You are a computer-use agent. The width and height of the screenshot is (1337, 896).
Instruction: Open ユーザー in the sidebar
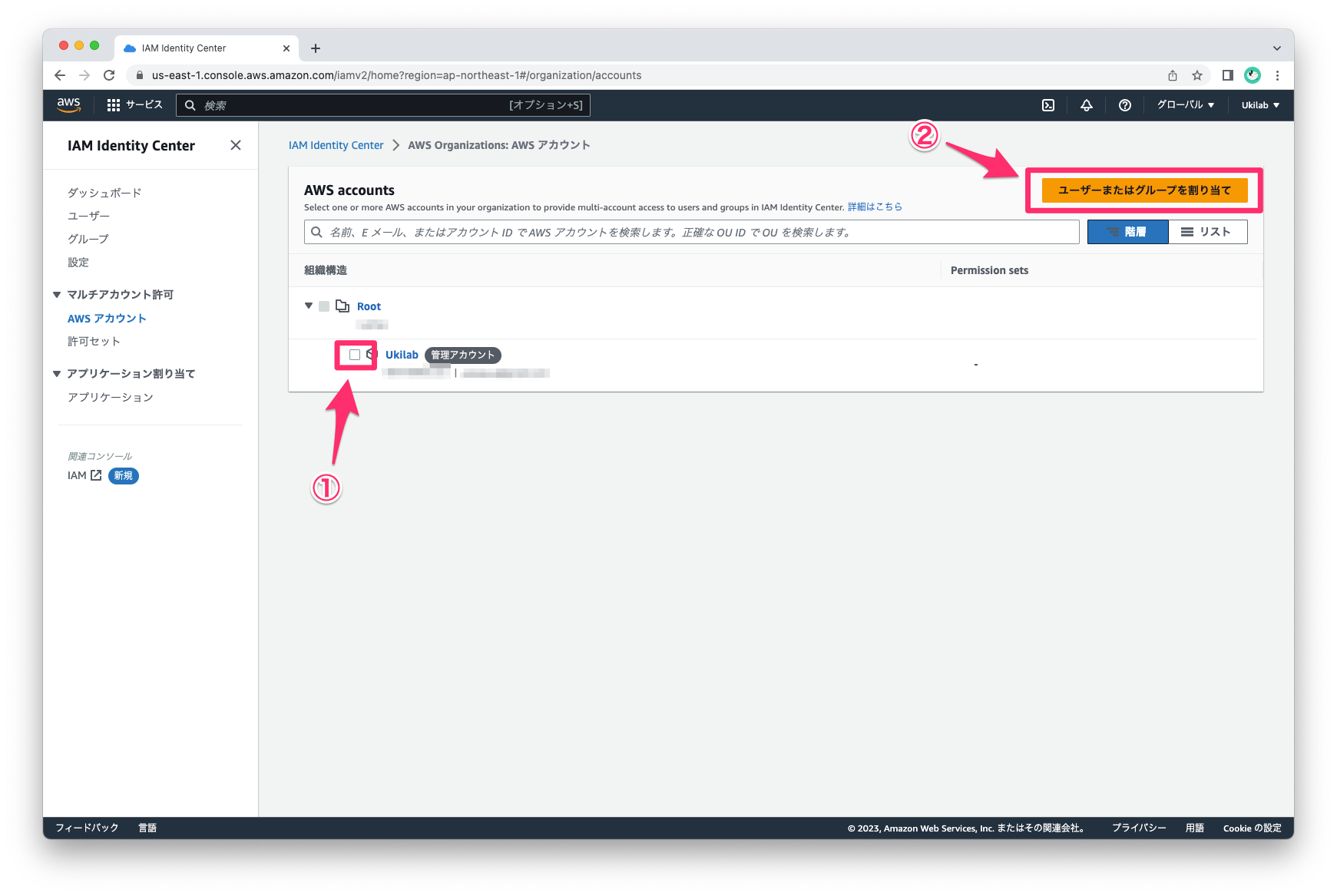(89, 216)
